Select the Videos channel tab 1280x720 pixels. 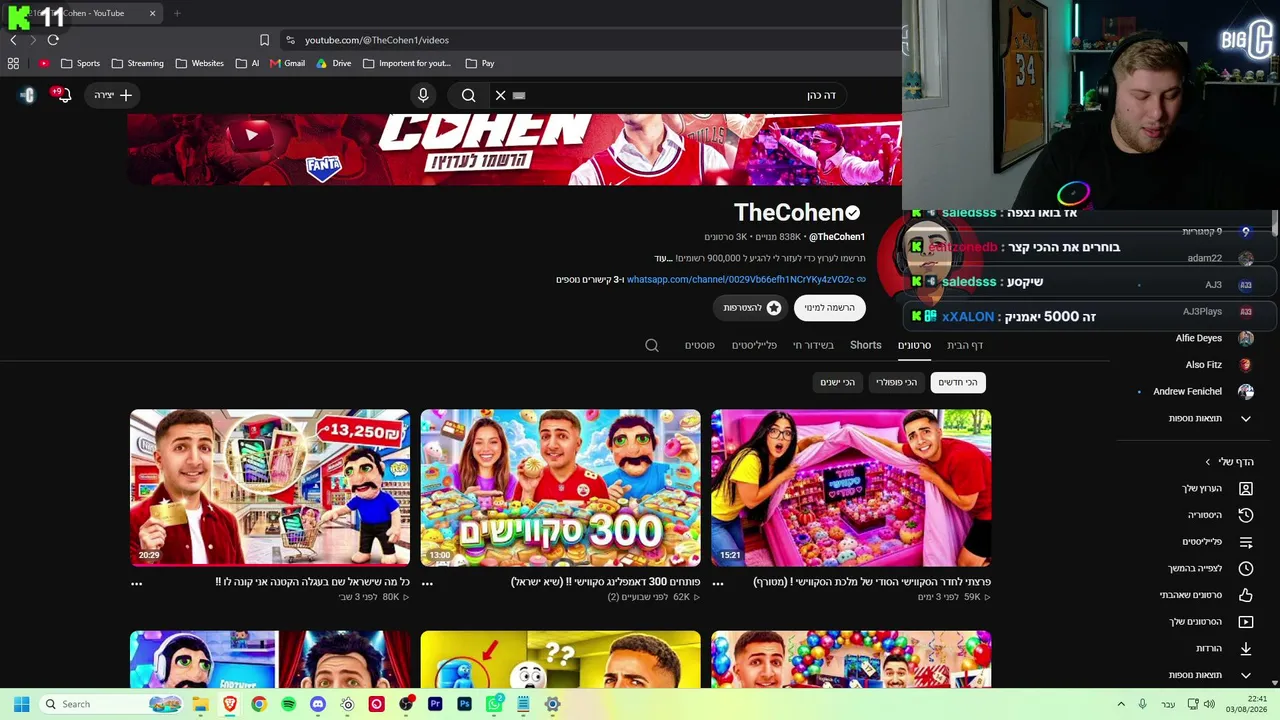coord(914,345)
